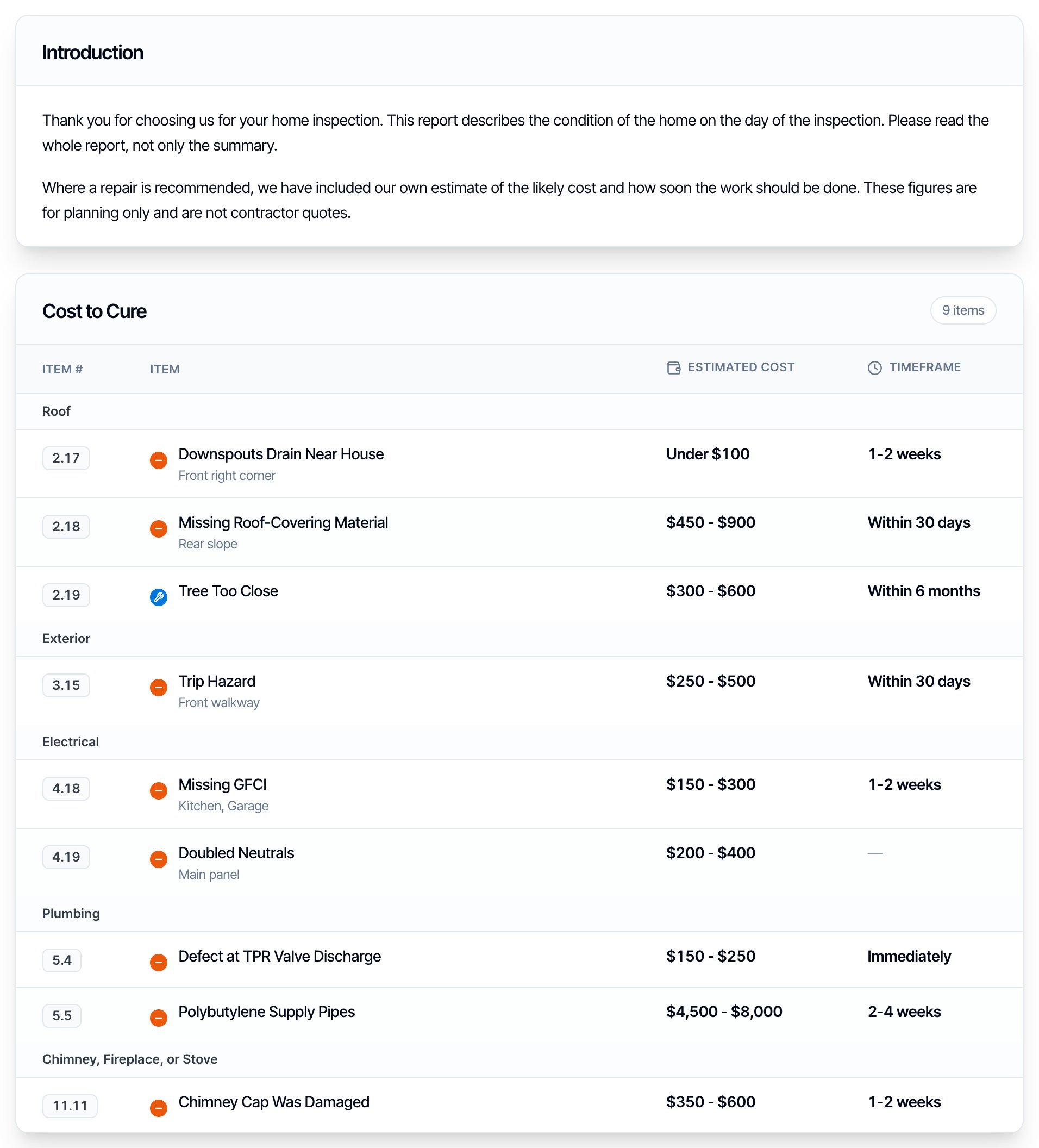Screen dimensions: 1039x1148
Task: Click the wallet icon in Estimated Cost header
Action: coord(673,368)
